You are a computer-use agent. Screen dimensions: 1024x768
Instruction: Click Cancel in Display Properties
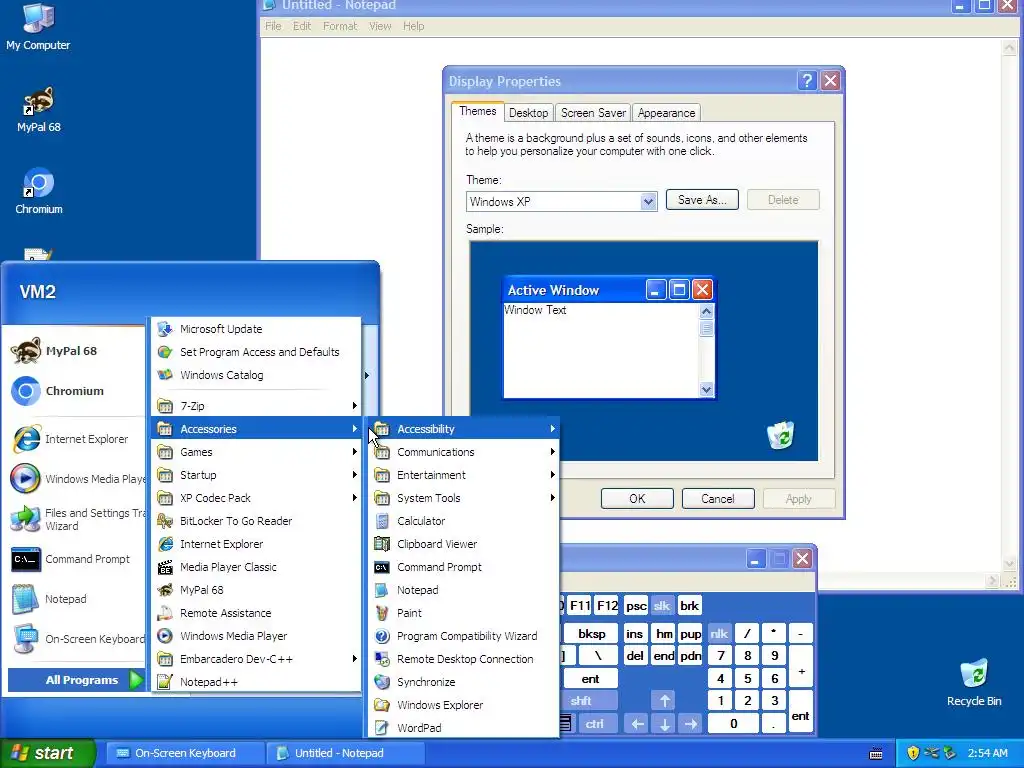[718, 499]
